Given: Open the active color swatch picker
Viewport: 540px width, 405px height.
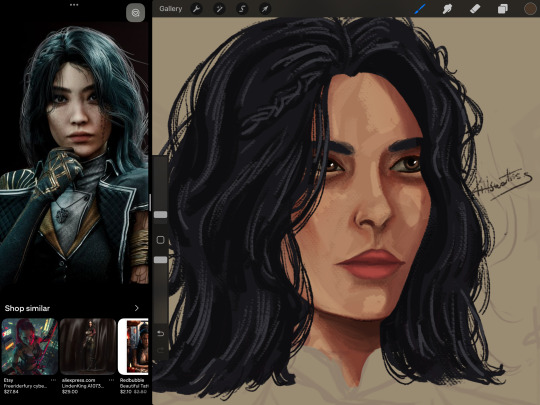Looking at the screenshot, I should pos(530,9).
